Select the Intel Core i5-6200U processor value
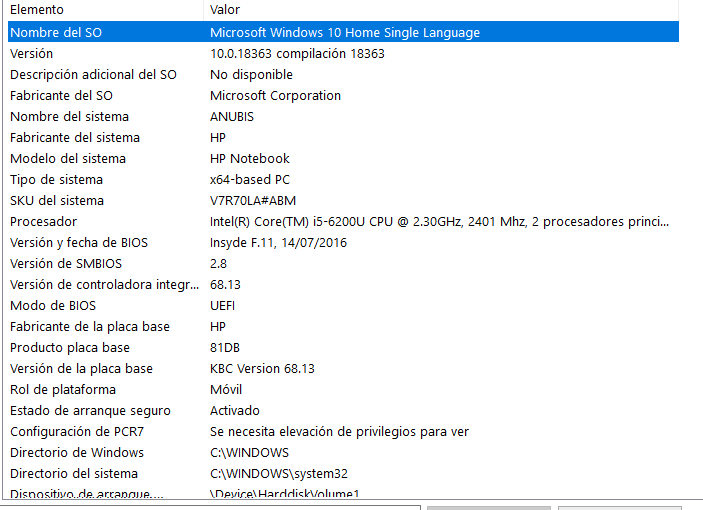The height and width of the screenshot is (510, 703). [x=439, y=221]
